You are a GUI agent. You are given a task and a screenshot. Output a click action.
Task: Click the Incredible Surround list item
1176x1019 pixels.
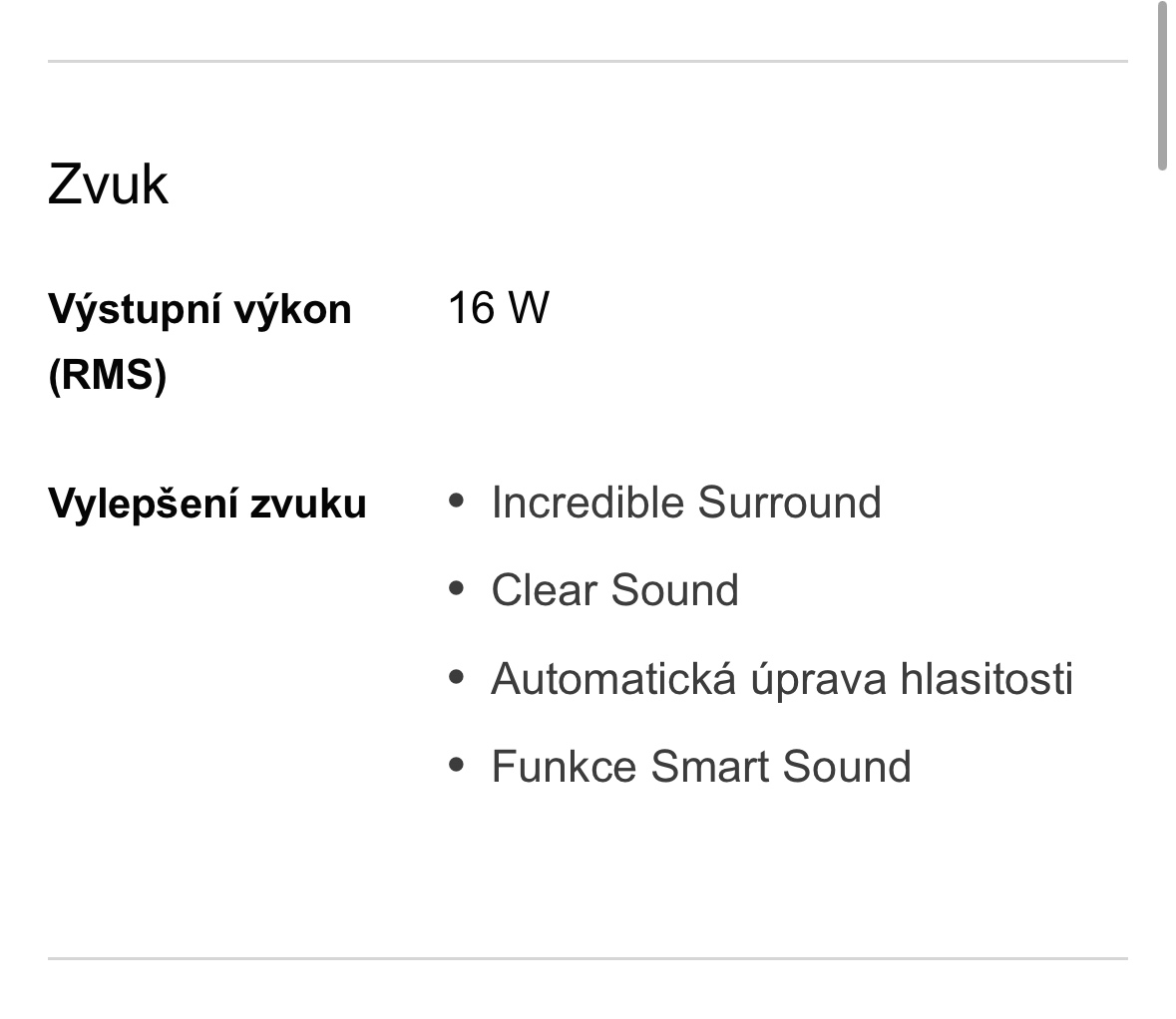click(686, 503)
